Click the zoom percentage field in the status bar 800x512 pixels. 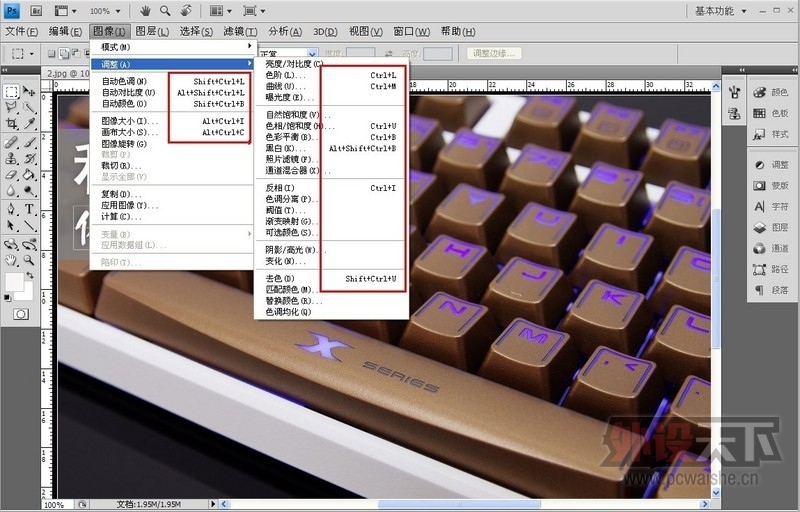coord(56,504)
